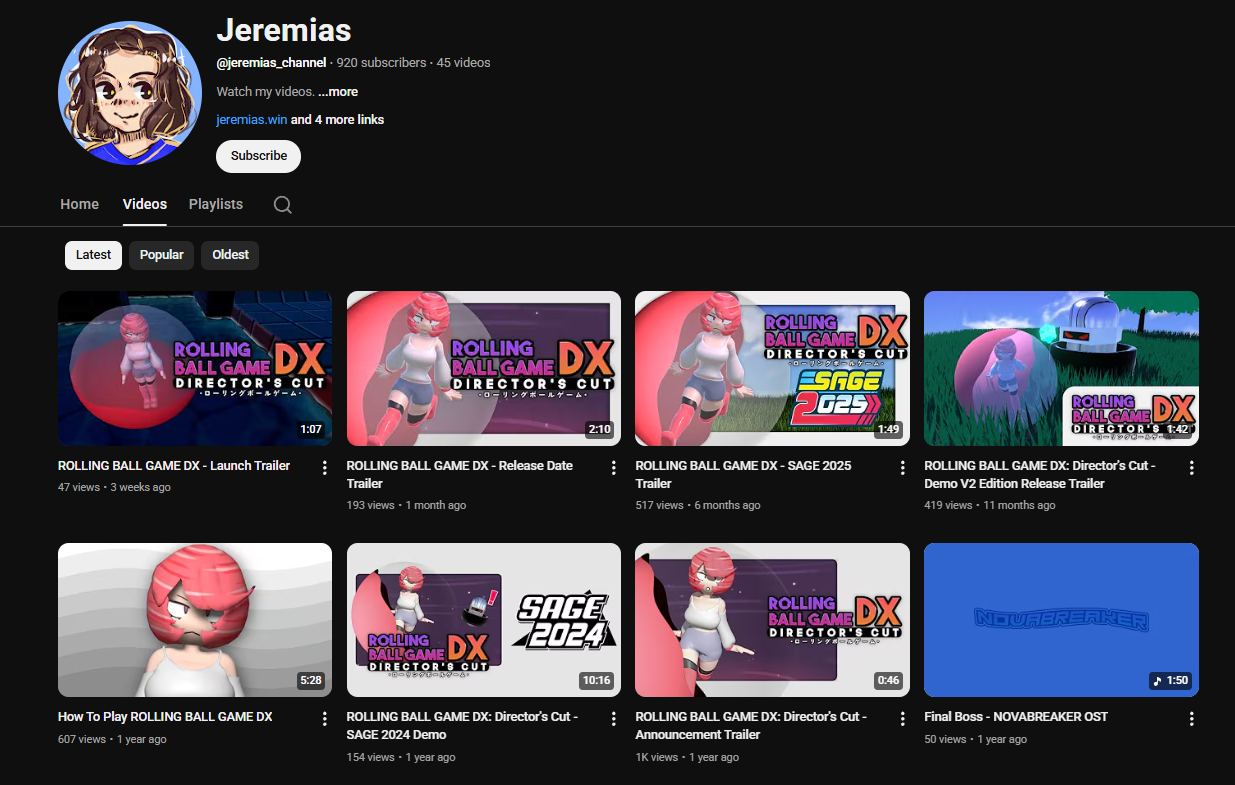Click '50 views • 1 year ago' text
The image size is (1235, 785).
tap(975, 739)
